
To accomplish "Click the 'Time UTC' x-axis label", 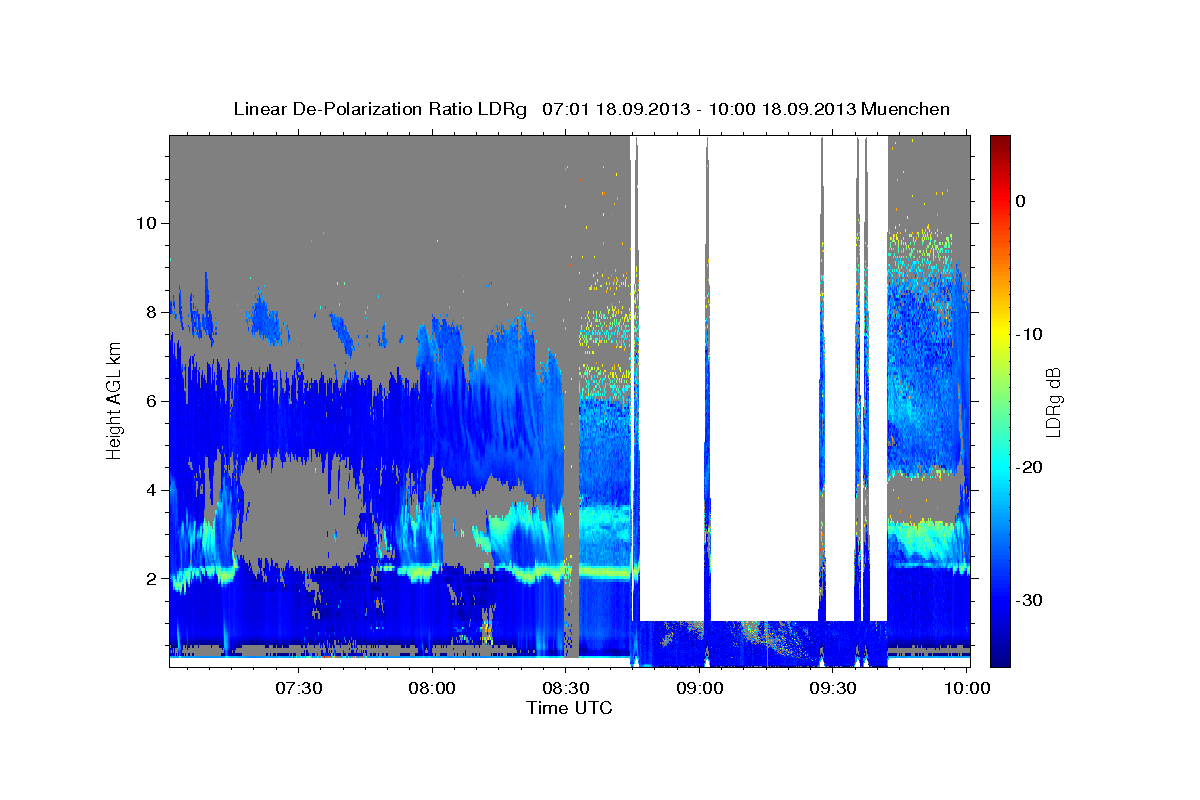I will (x=569, y=708).
